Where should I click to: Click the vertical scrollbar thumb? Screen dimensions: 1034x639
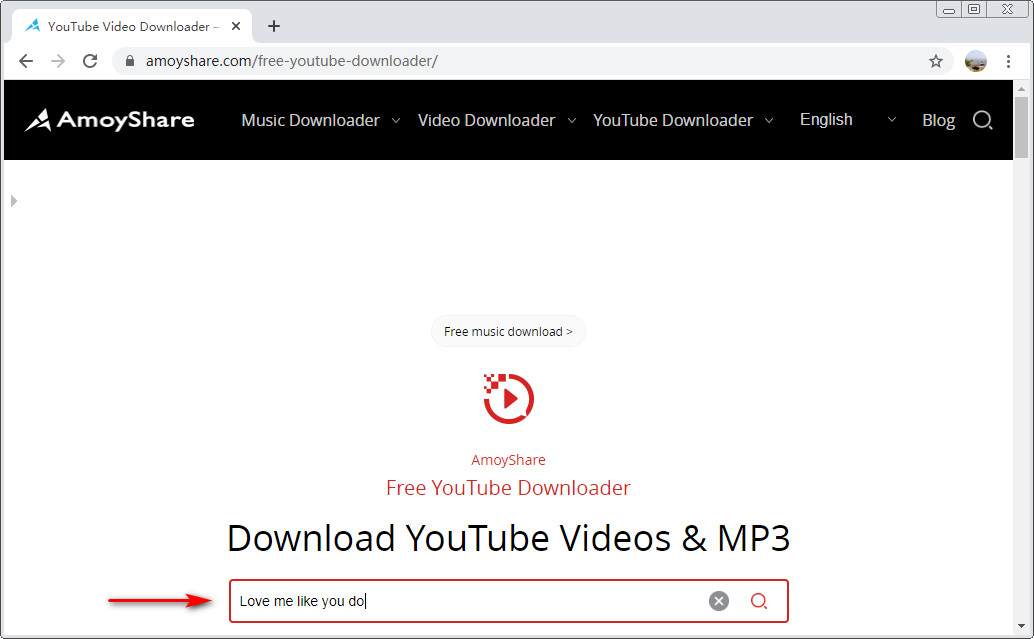tap(1021, 127)
